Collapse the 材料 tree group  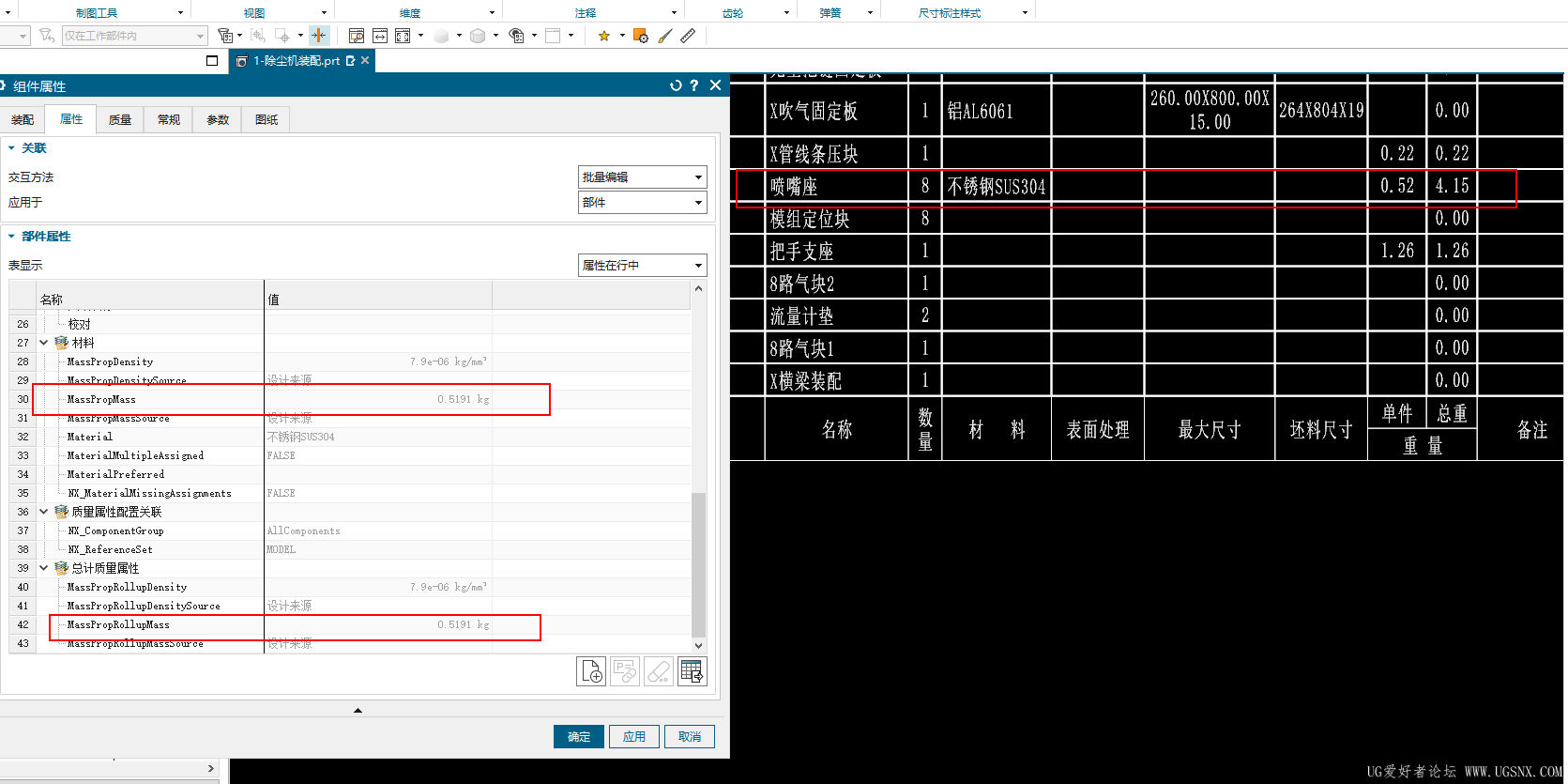pos(43,343)
